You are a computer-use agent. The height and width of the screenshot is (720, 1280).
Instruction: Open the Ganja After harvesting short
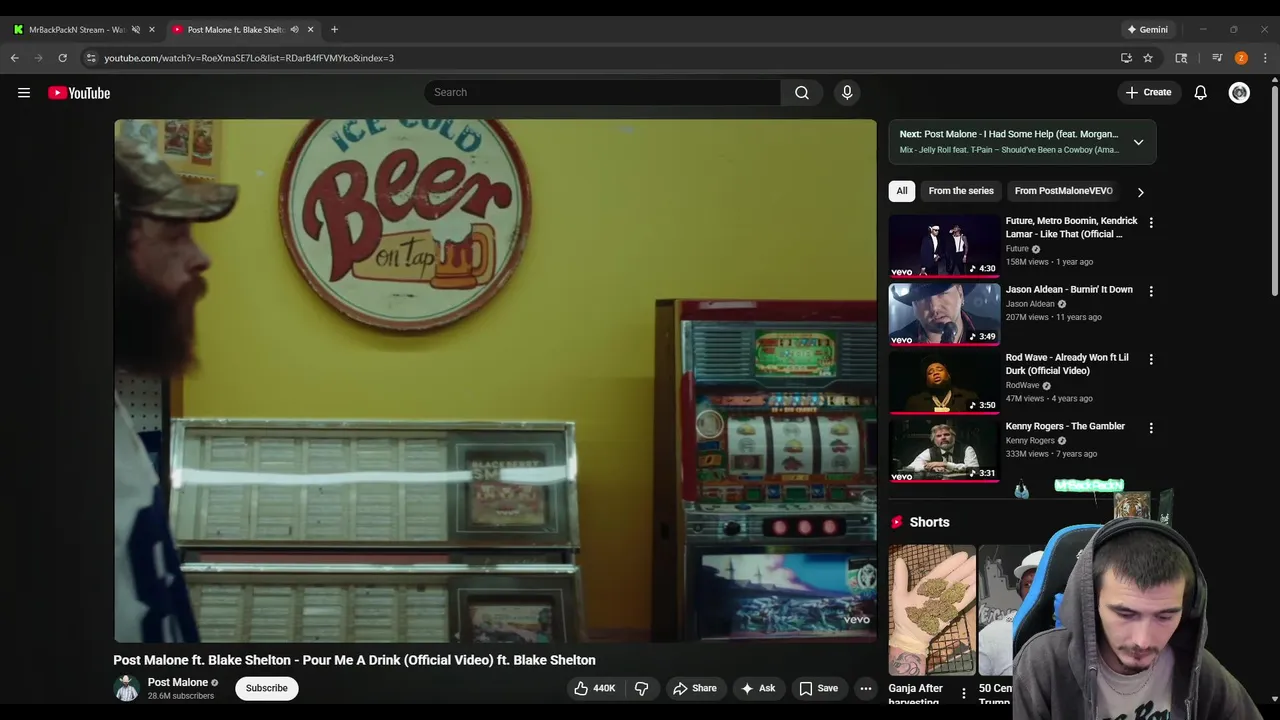click(932, 610)
